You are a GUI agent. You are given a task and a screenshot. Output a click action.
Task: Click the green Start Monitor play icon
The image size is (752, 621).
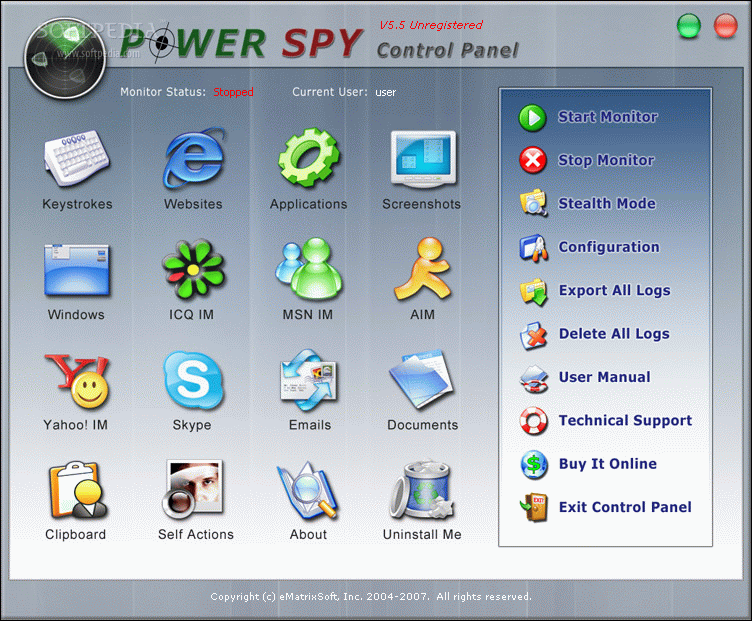(x=532, y=117)
